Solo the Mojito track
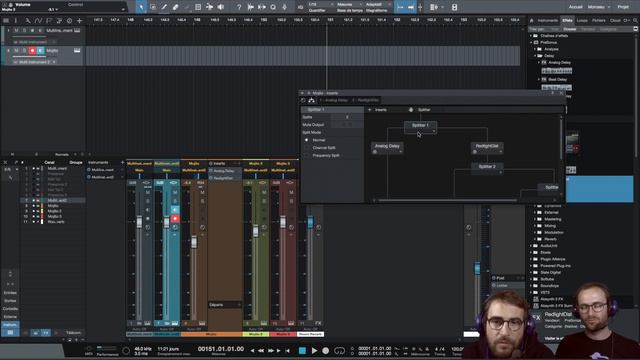Viewport: 640px width, 360px height. click(x=24, y=51)
